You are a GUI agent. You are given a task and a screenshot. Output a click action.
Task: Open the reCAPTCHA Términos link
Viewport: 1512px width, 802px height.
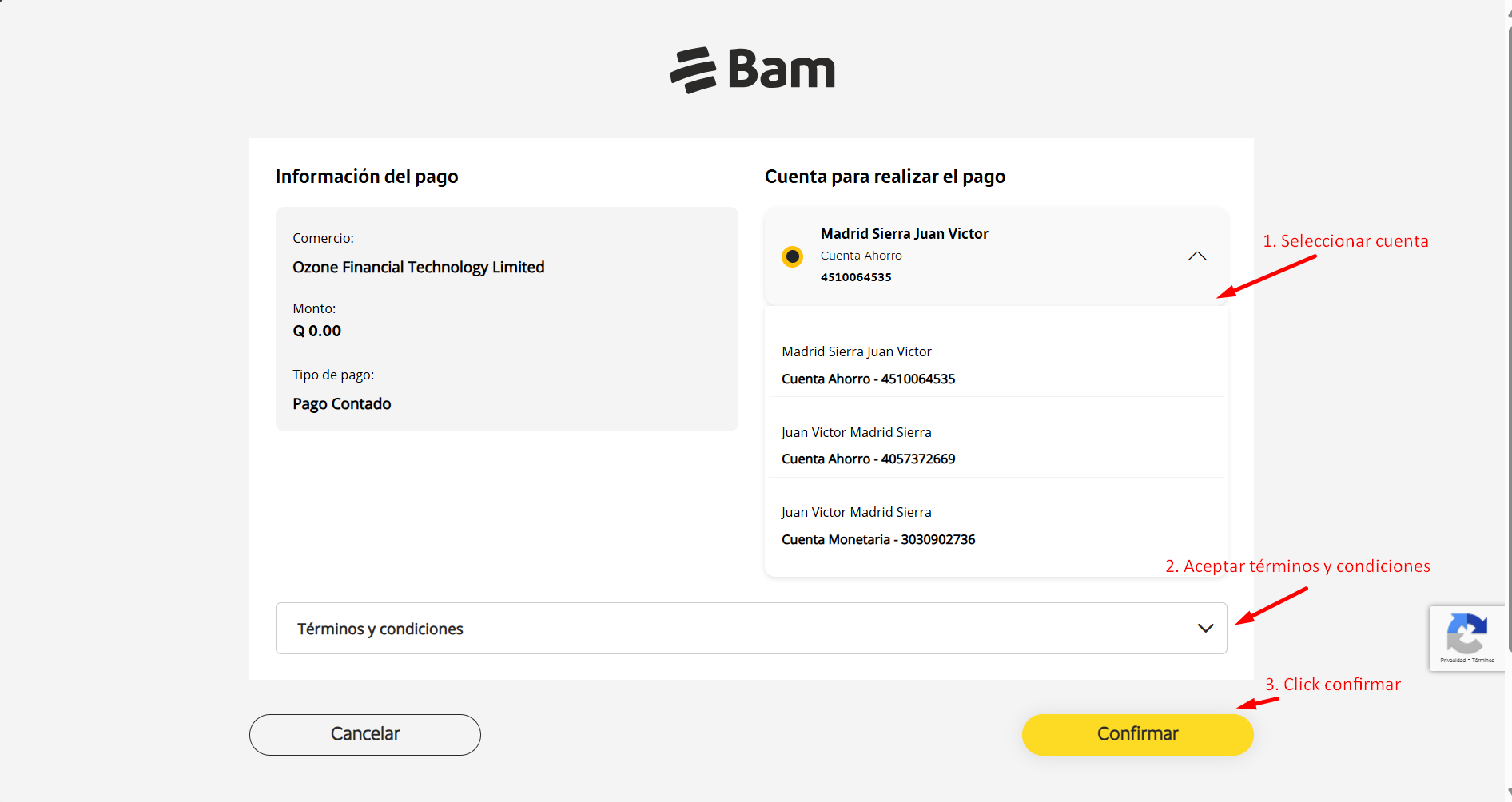click(x=1483, y=661)
